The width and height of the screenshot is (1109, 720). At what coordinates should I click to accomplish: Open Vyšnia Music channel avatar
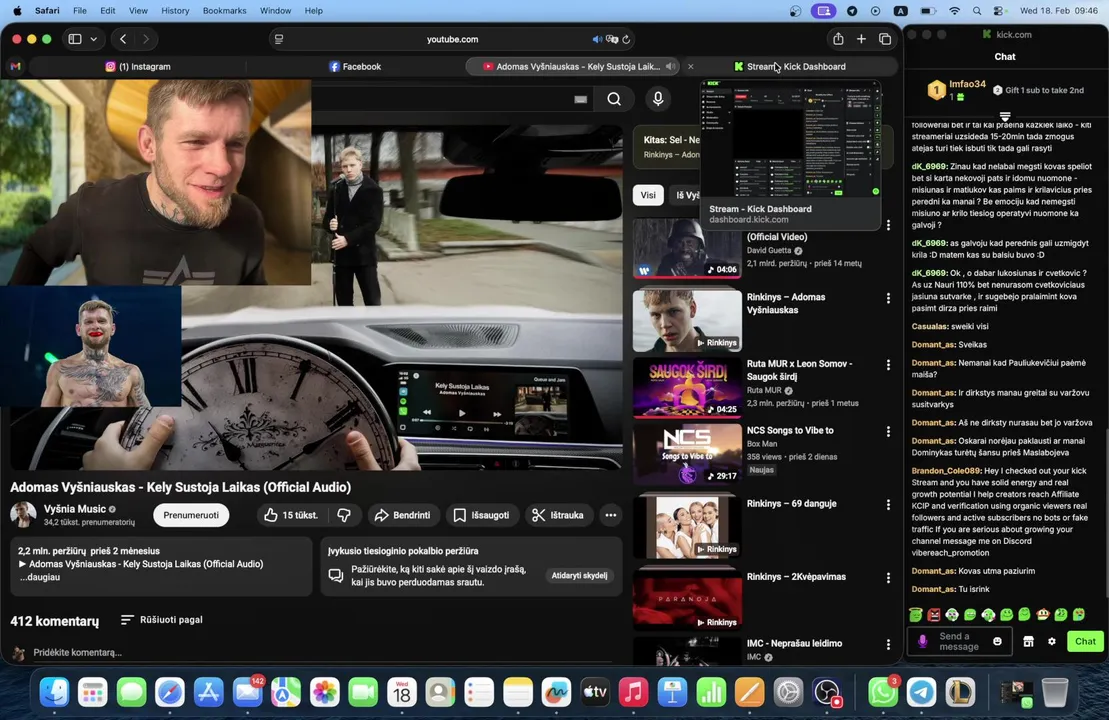click(x=23, y=514)
